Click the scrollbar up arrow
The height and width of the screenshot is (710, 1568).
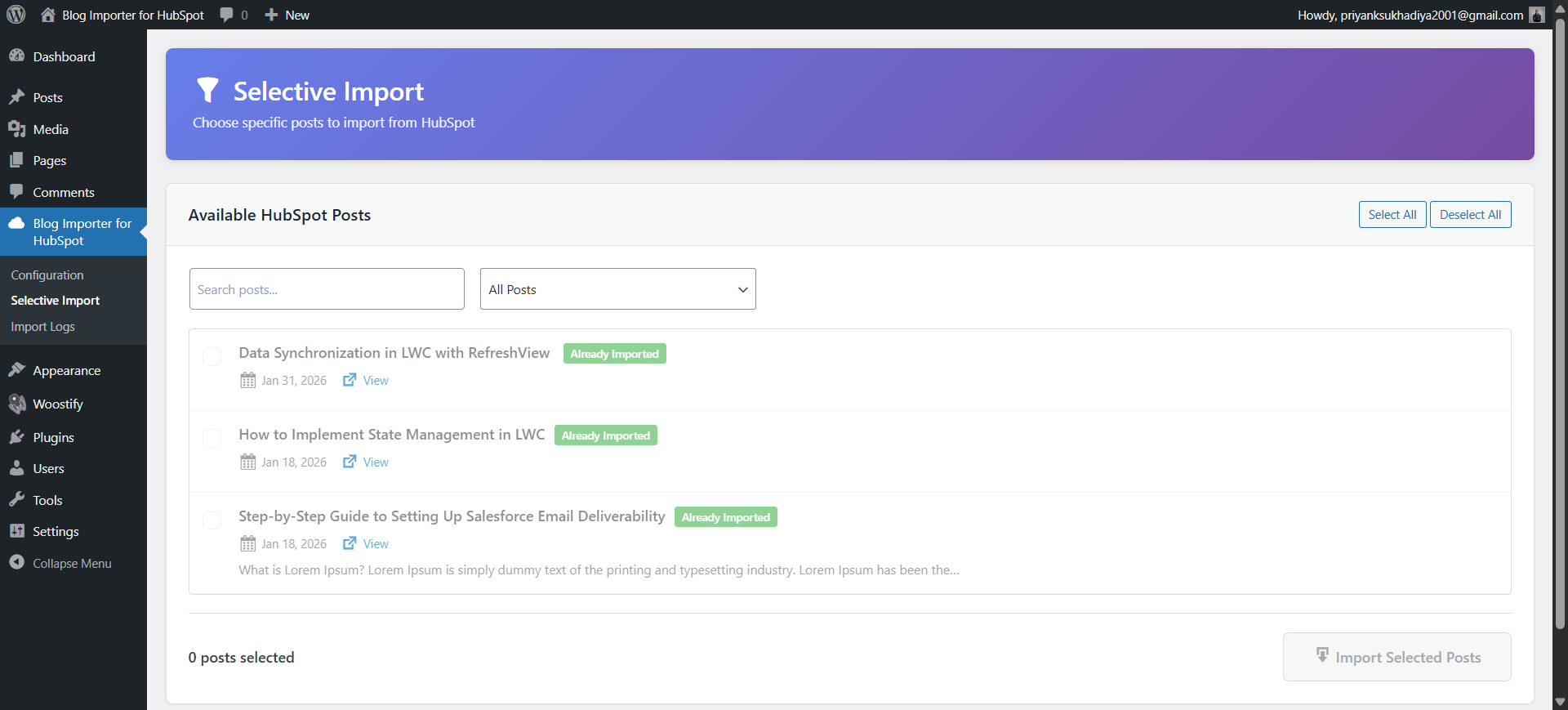[1561, 7]
